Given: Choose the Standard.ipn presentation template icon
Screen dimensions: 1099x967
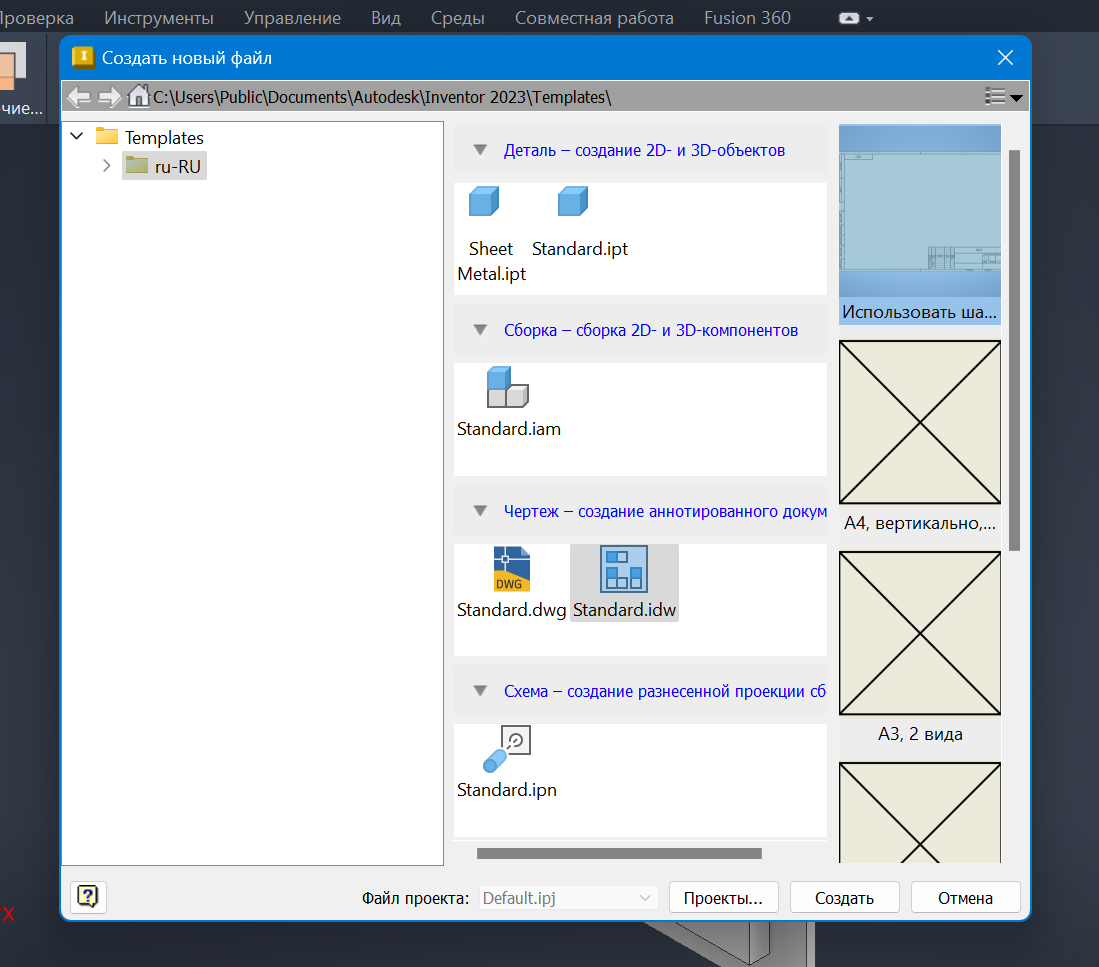Looking at the screenshot, I should (507, 748).
